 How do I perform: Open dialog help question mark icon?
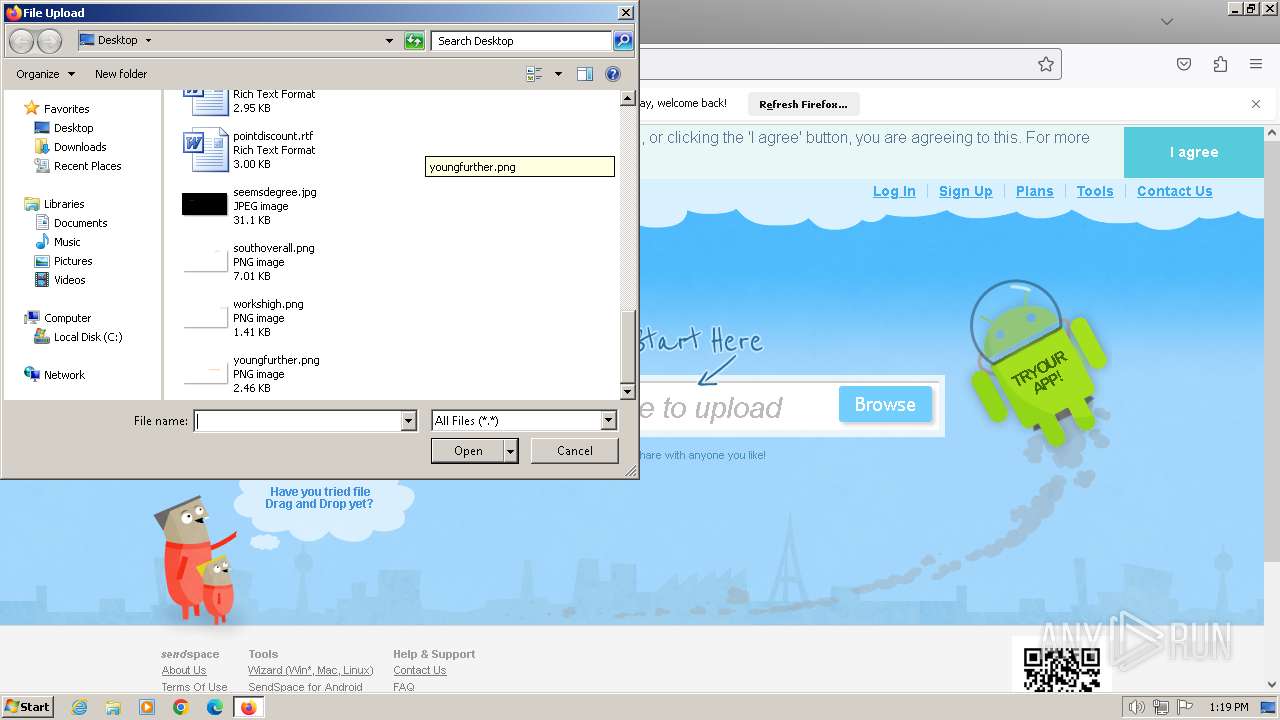point(613,74)
